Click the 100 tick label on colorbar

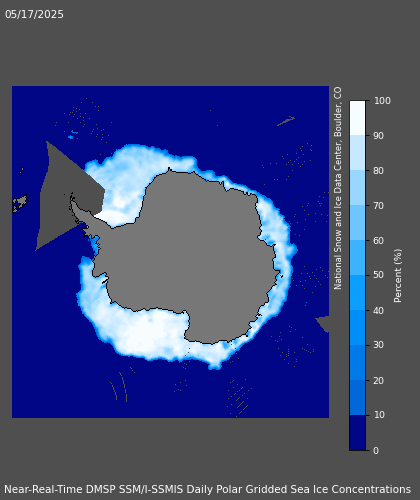(382, 101)
